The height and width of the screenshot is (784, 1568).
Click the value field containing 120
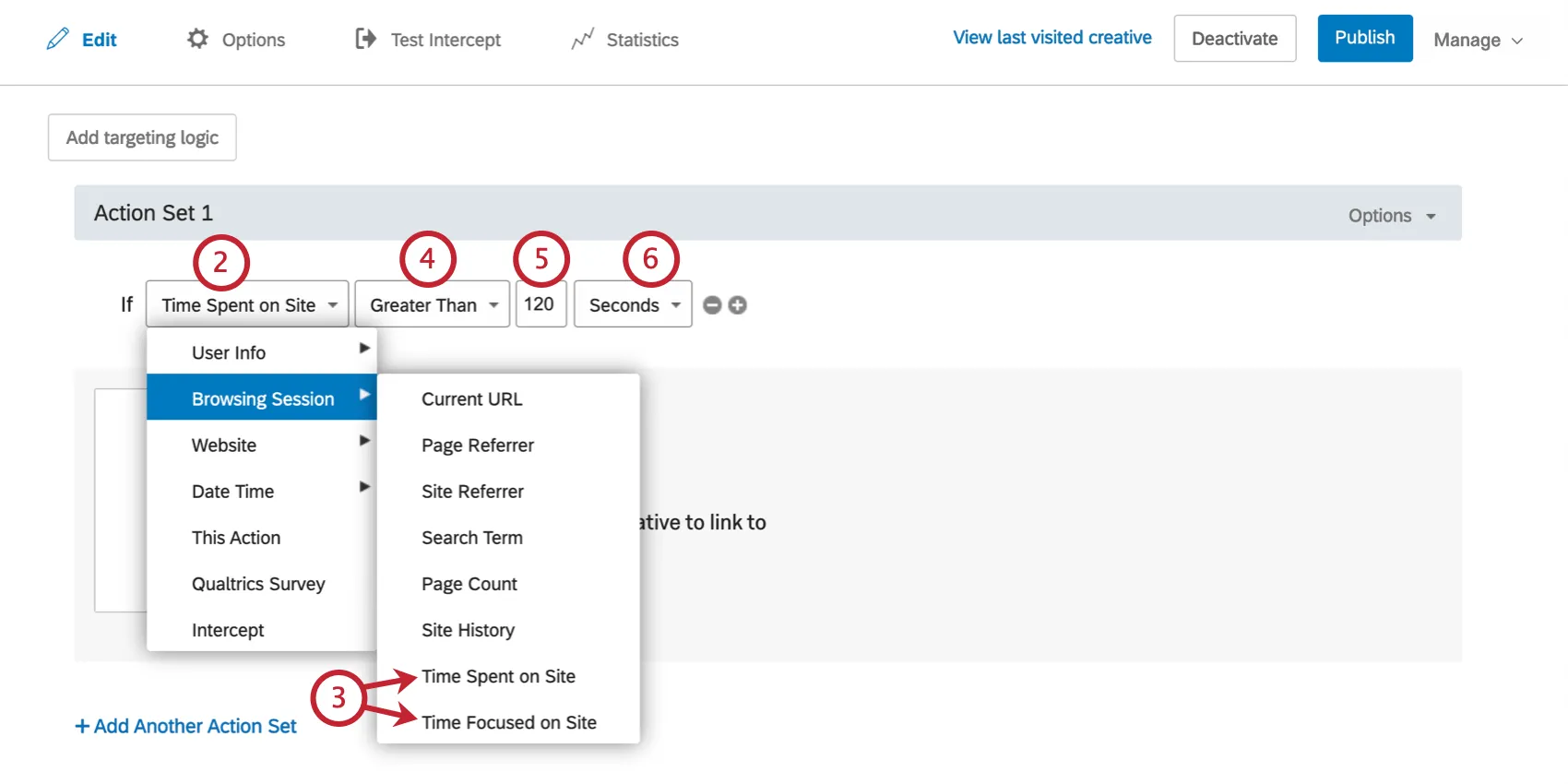tap(540, 304)
